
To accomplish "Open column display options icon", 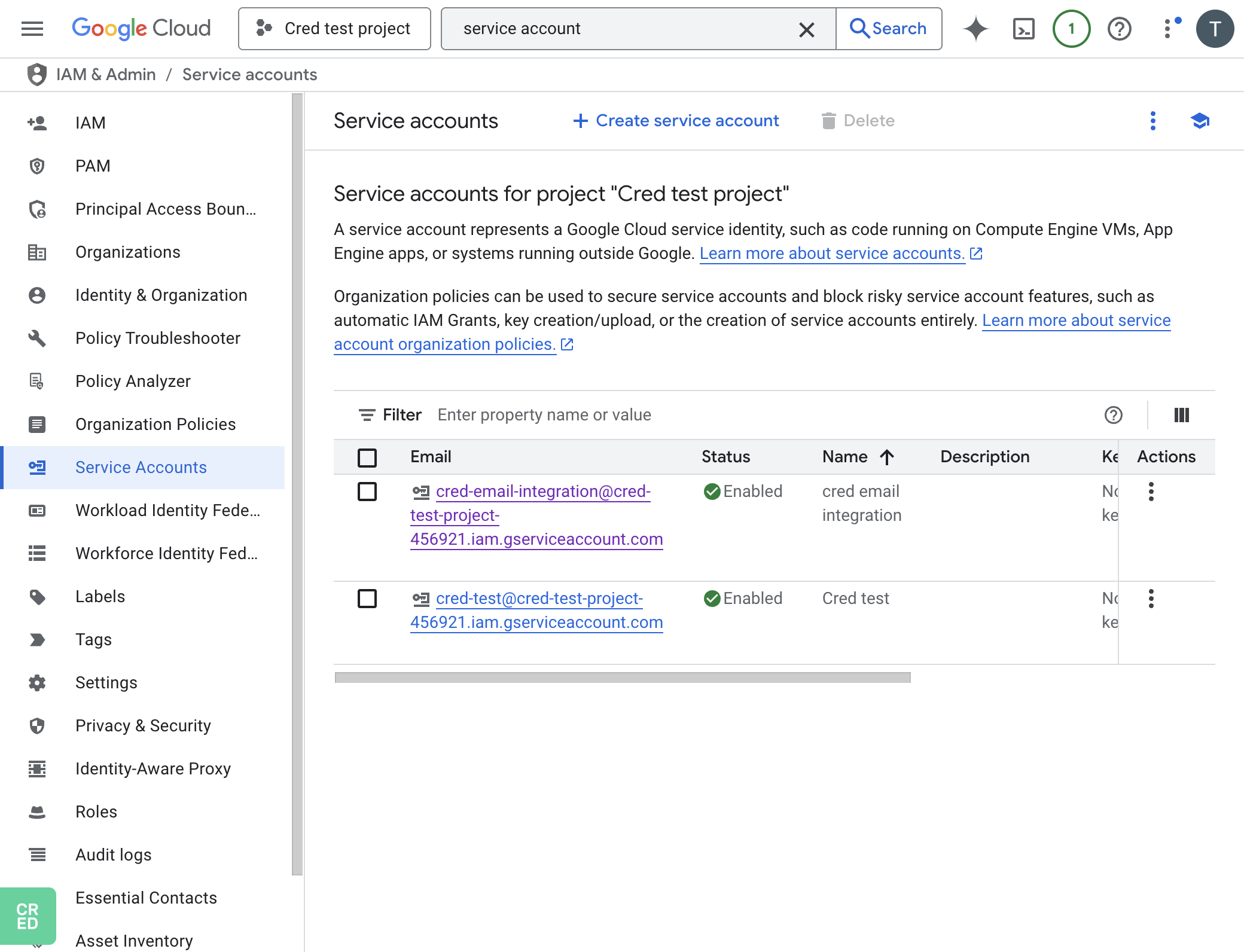I will [1182, 415].
